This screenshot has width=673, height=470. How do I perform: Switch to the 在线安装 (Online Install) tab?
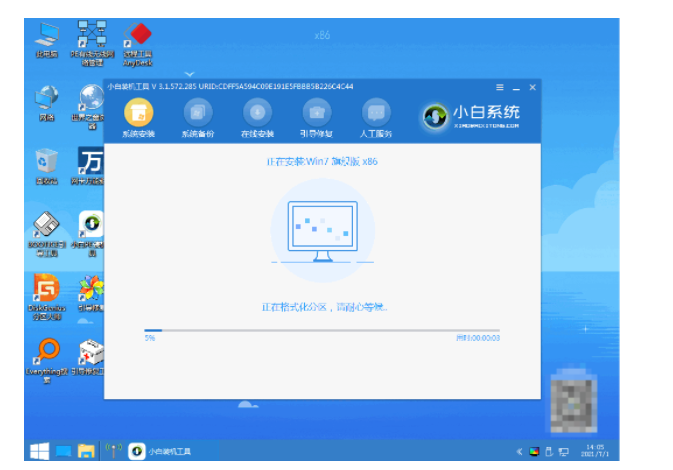(257, 112)
